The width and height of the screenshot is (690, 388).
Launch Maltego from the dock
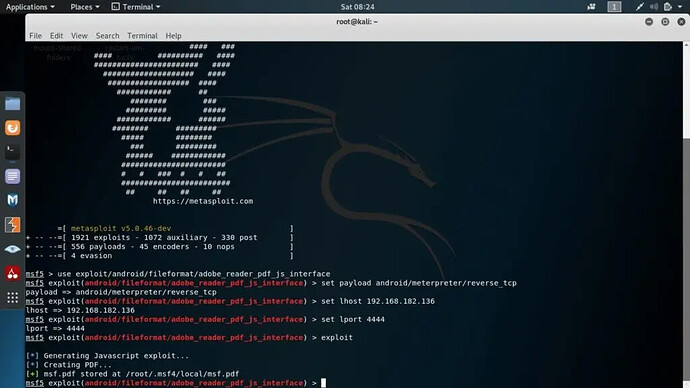click(x=12, y=200)
